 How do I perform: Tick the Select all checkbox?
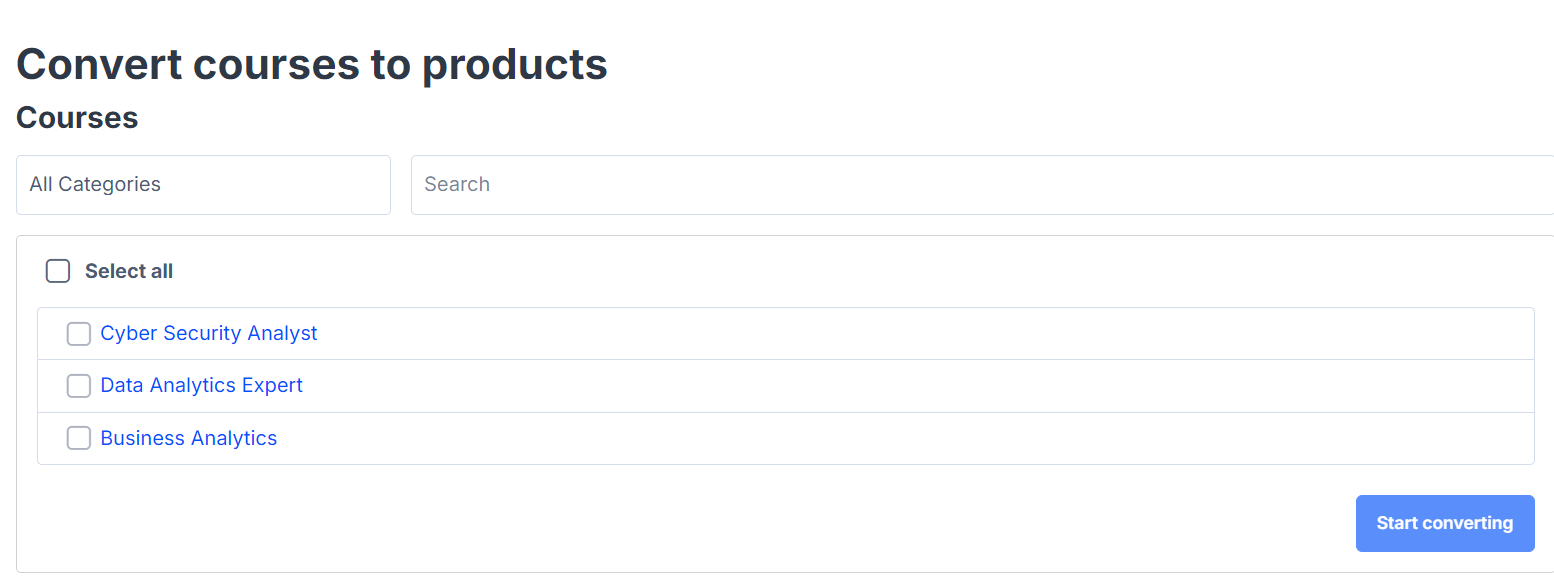tap(58, 271)
